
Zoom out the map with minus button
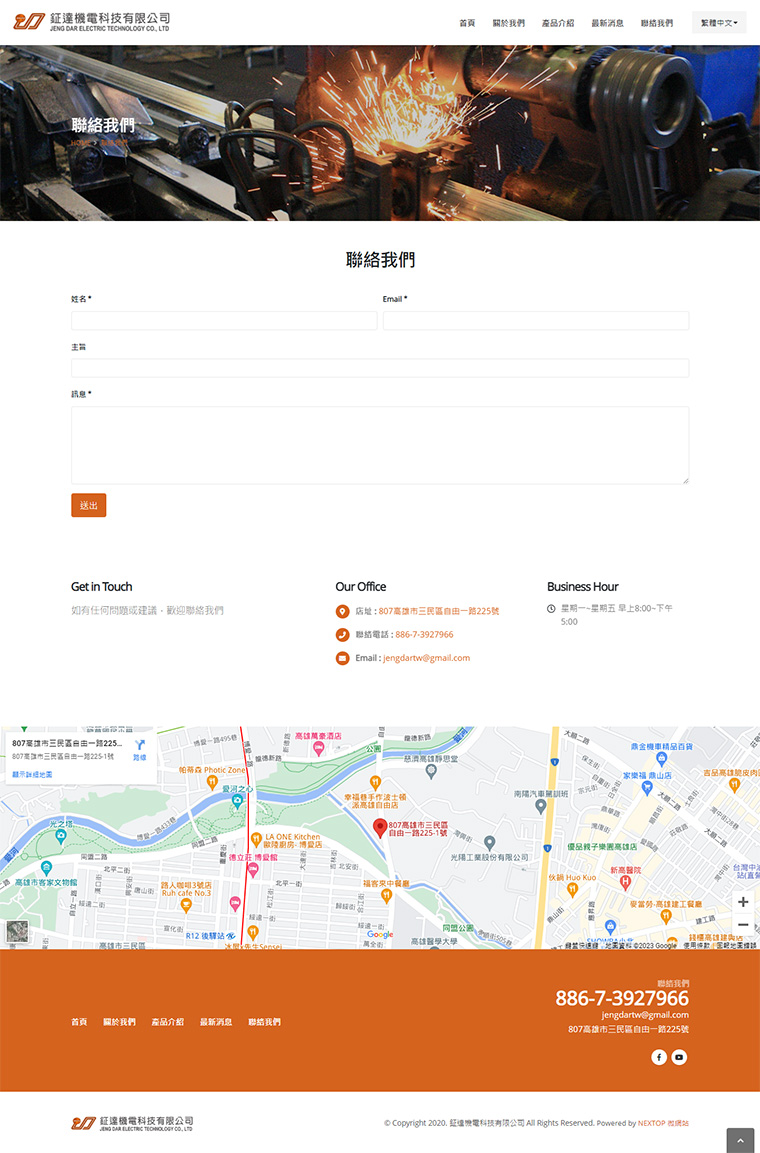pos(743,925)
